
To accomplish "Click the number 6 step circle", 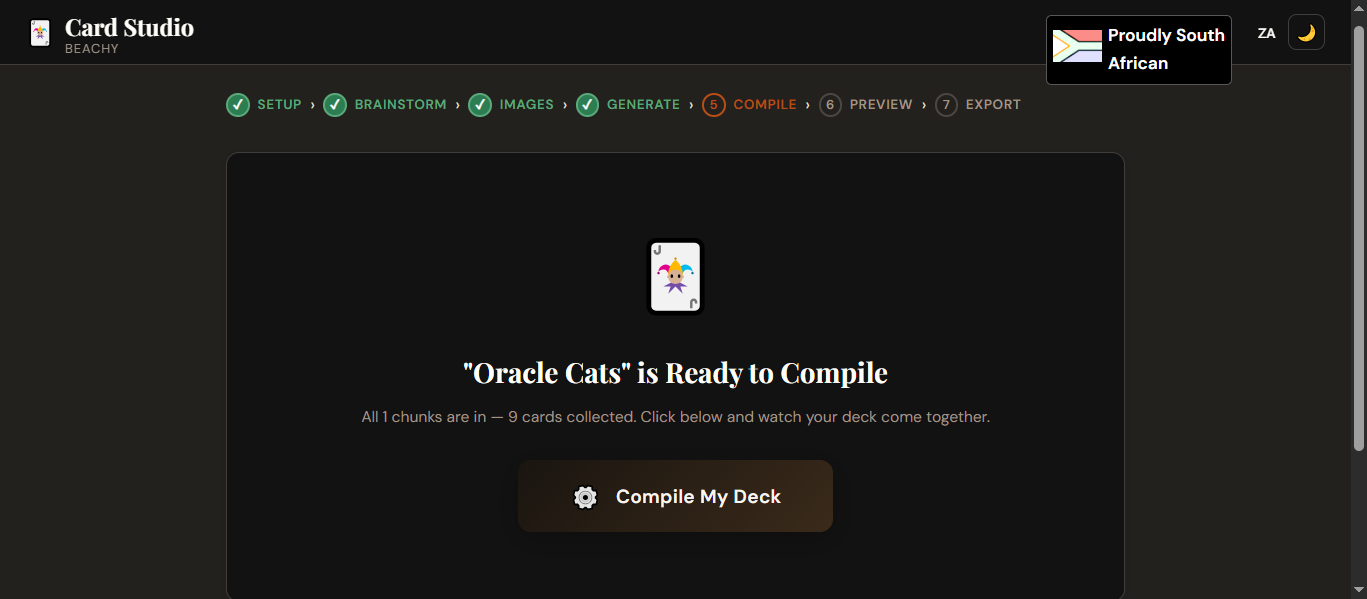I will click(x=830, y=105).
